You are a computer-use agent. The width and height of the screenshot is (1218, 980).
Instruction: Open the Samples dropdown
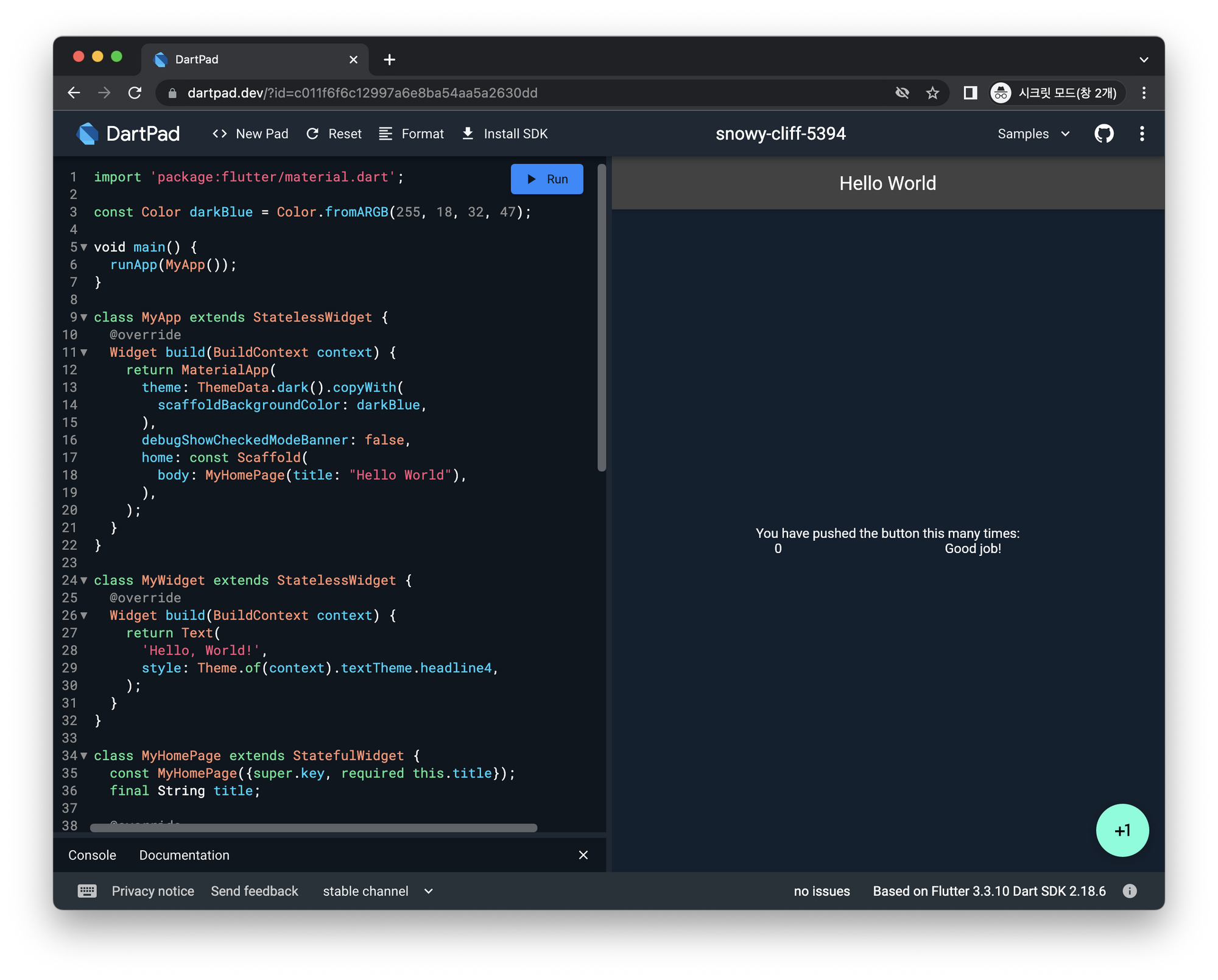tap(1033, 134)
